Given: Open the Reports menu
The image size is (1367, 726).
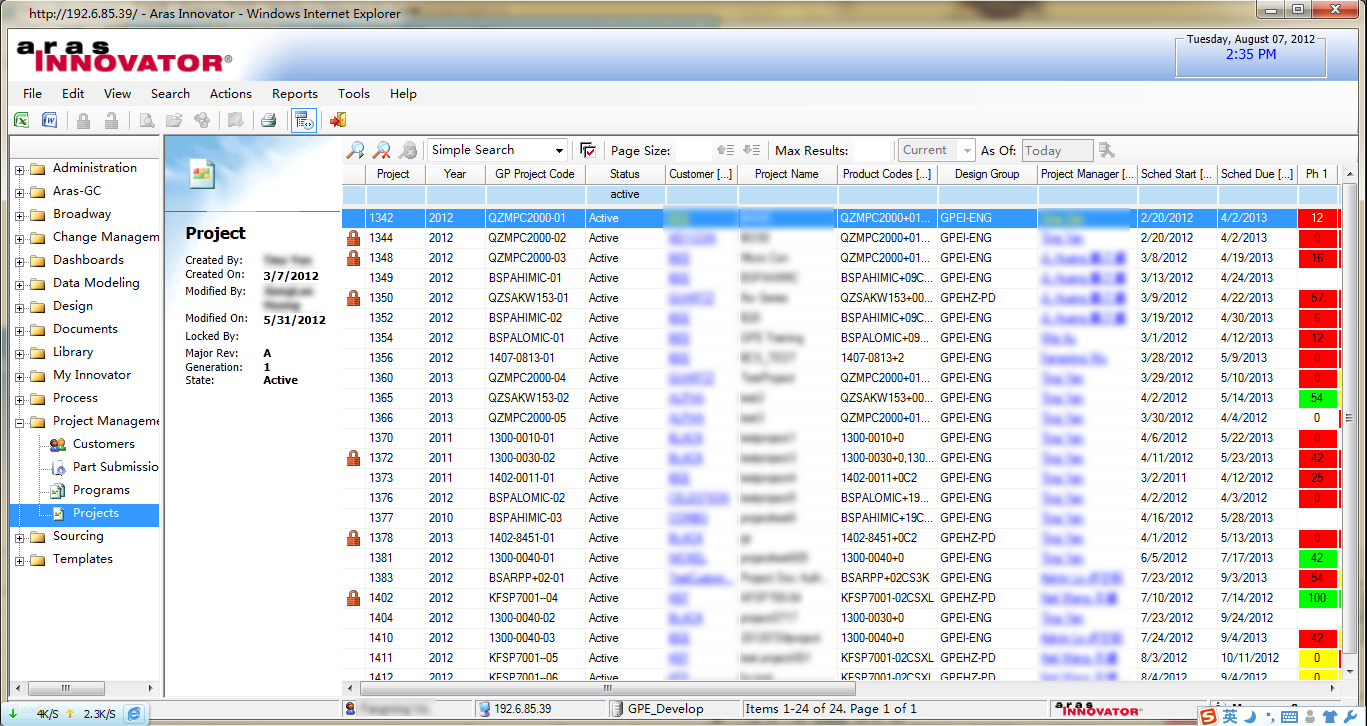Looking at the screenshot, I should (295, 93).
